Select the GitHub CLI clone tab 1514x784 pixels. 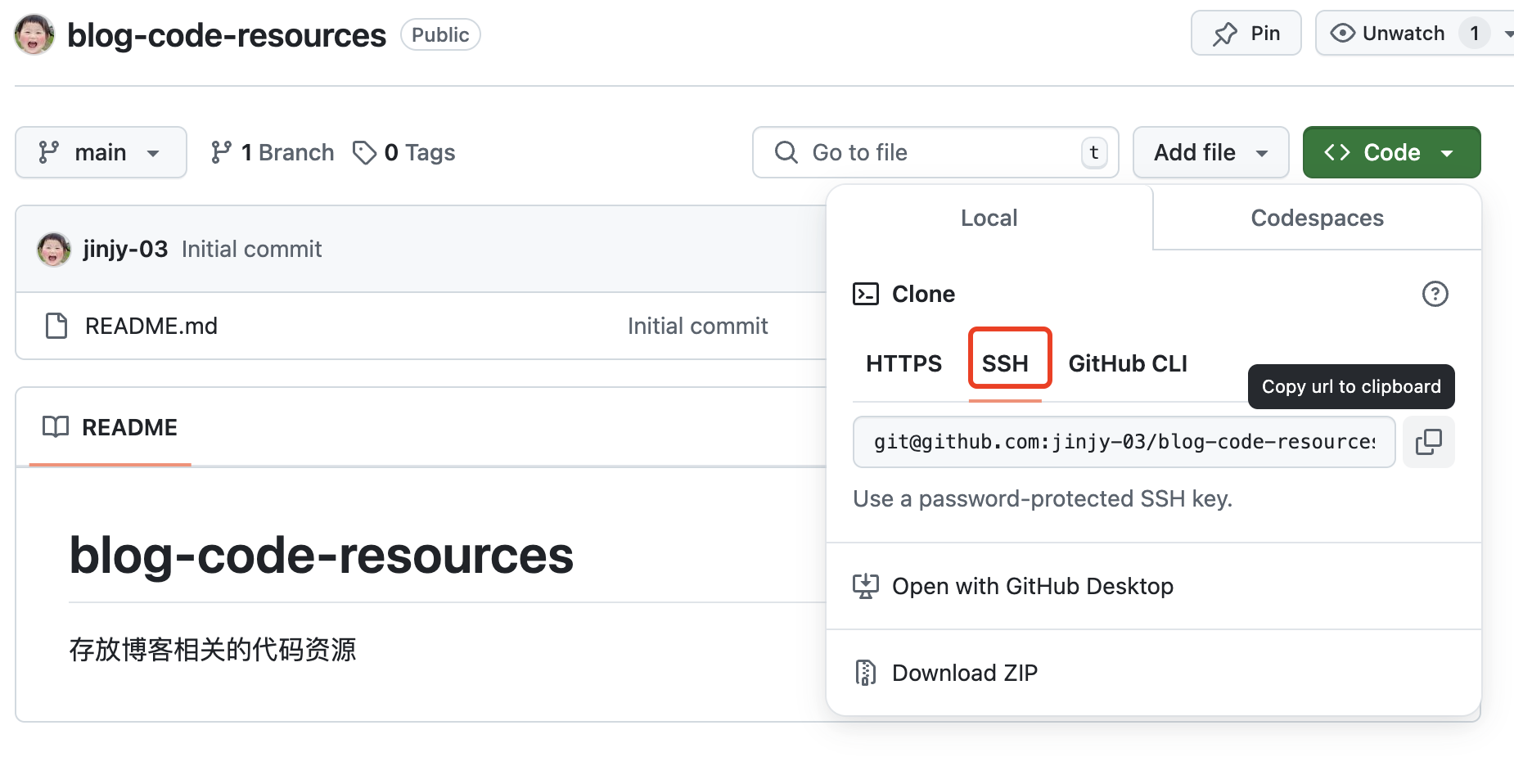point(1127,363)
